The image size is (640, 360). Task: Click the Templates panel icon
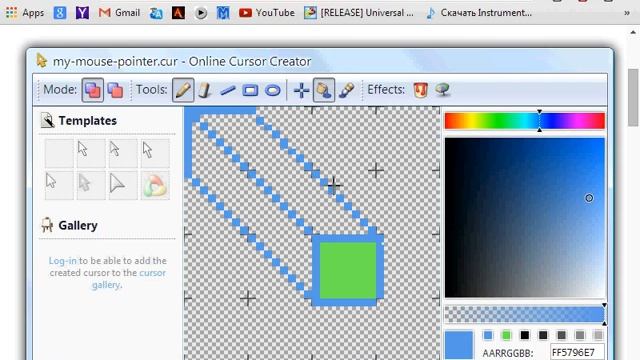pyautogui.click(x=47, y=120)
